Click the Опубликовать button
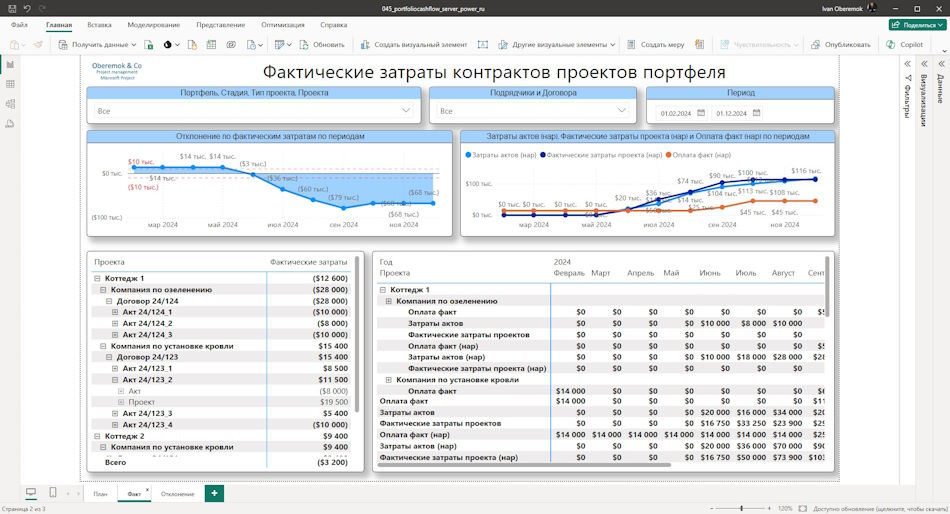 click(840, 45)
